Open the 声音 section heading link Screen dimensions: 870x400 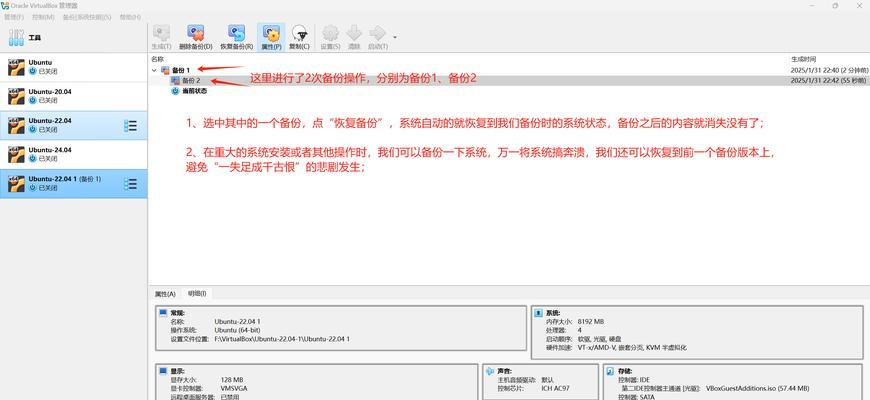pos(504,371)
